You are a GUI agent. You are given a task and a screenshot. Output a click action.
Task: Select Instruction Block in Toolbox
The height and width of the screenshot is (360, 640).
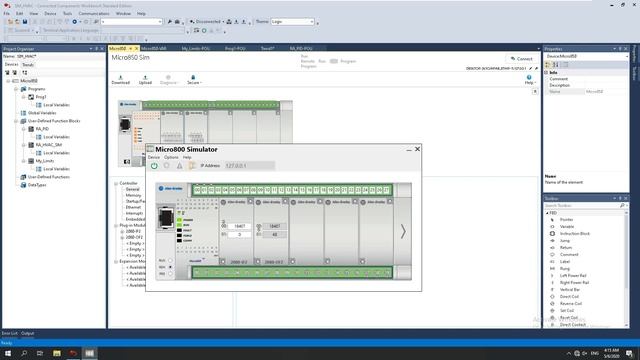point(575,233)
